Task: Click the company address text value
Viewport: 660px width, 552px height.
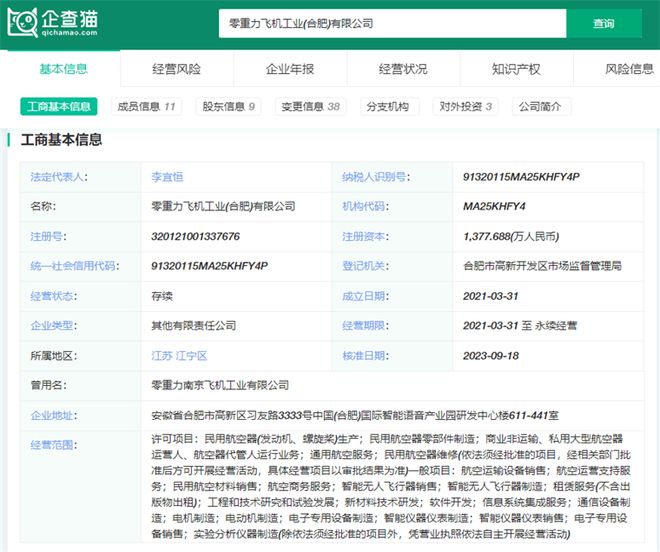Action: pos(355,416)
